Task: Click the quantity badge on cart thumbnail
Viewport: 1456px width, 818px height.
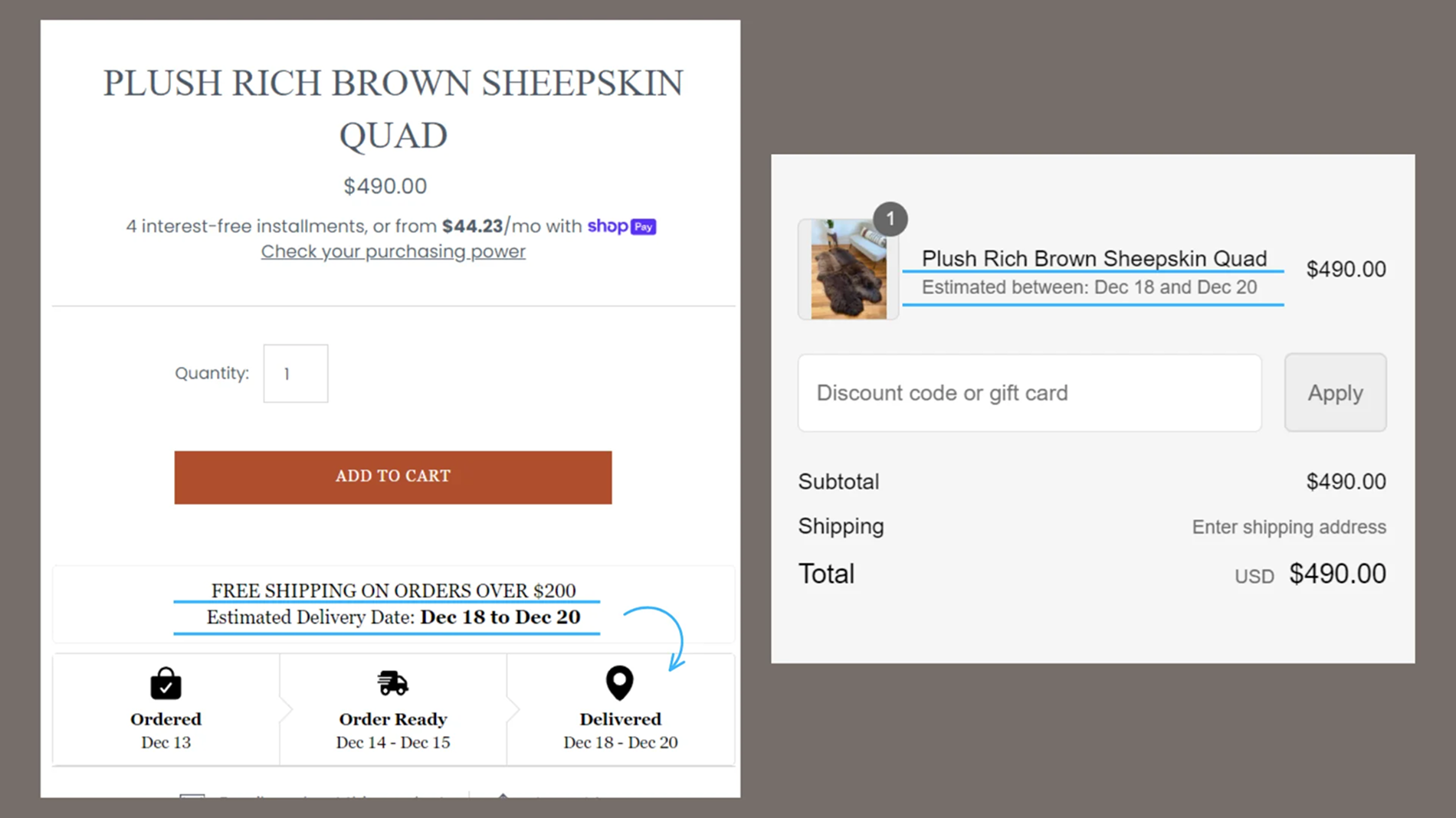Action: 890,220
